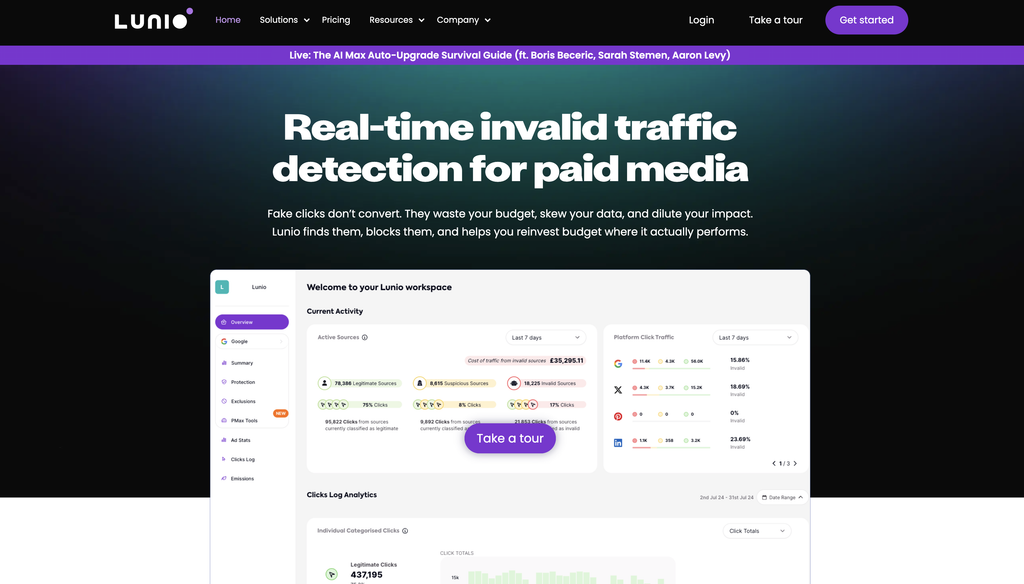
Task: Open Ad Stats in the sidebar
Action: pyautogui.click(x=240, y=440)
